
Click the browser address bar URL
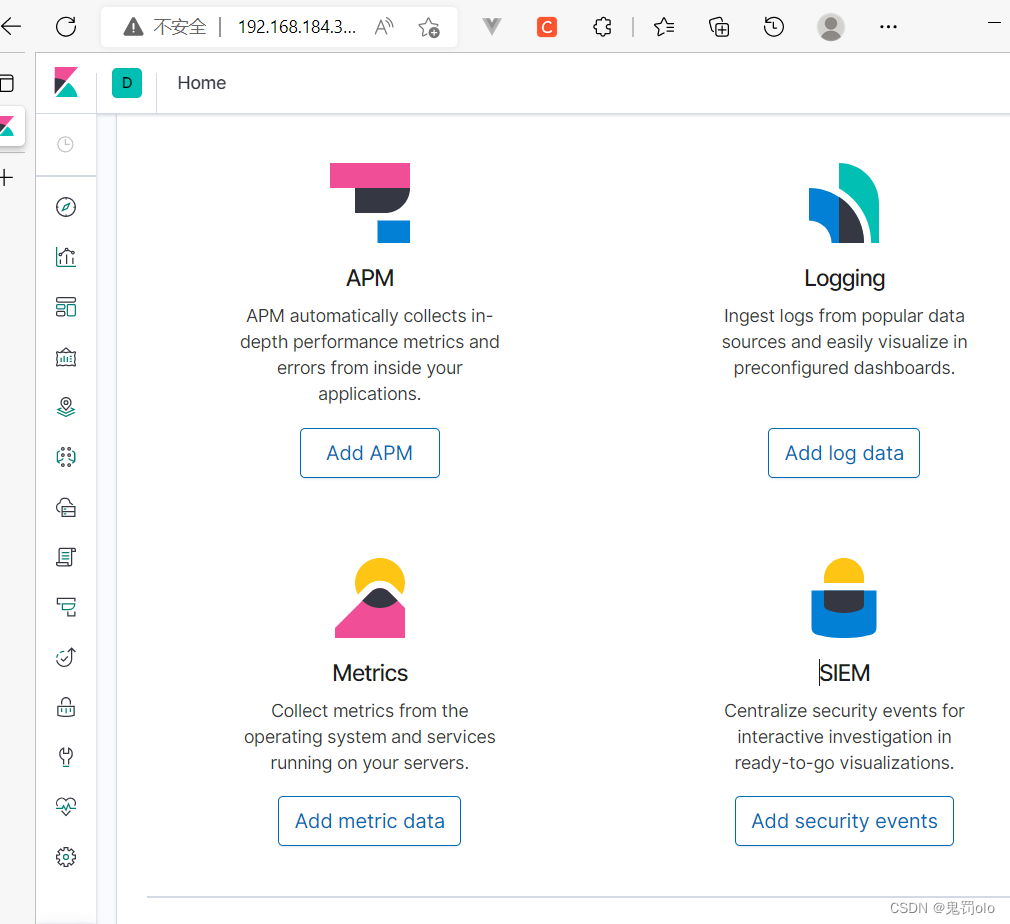(x=296, y=27)
